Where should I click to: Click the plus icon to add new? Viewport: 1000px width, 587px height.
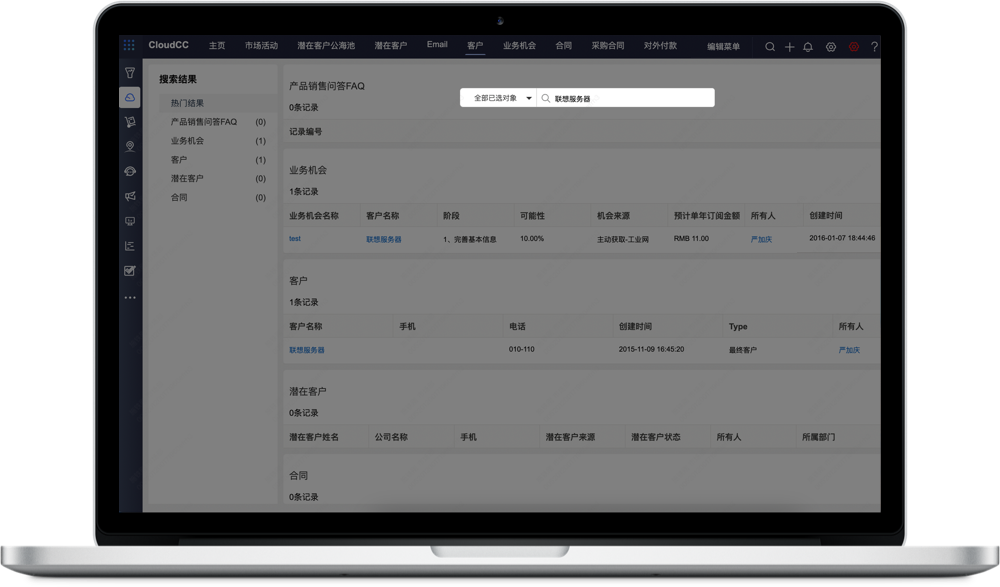pos(789,46)
